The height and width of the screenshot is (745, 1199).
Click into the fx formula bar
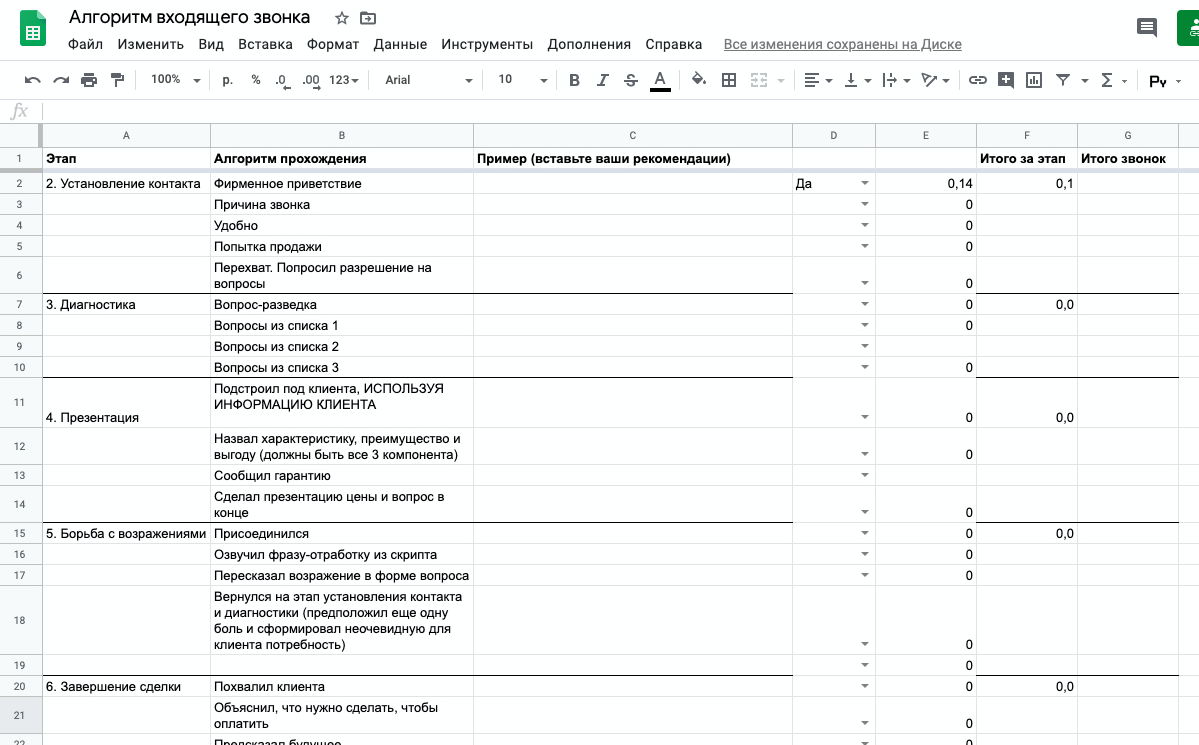[x=619, y=111]
